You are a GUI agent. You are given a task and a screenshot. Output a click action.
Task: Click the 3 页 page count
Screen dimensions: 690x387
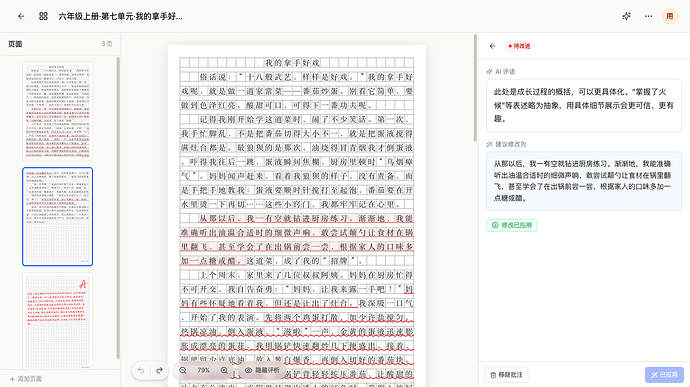[107, 44]
